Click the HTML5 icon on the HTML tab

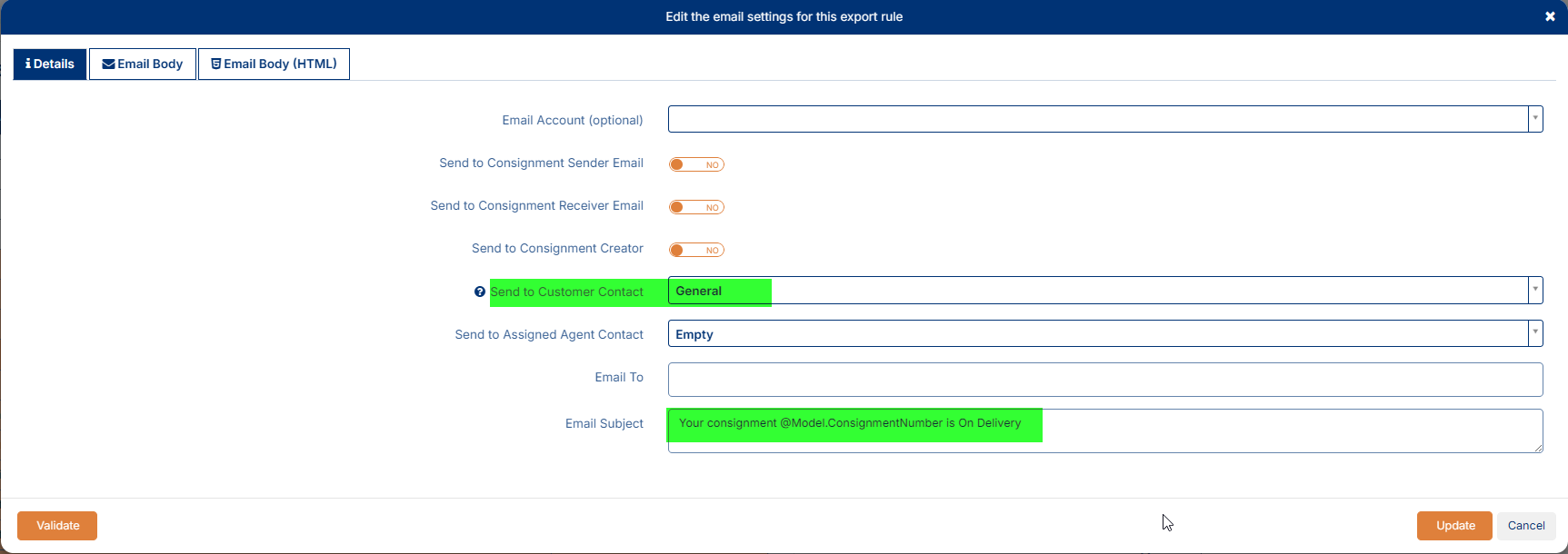click(x=216, y=64)
